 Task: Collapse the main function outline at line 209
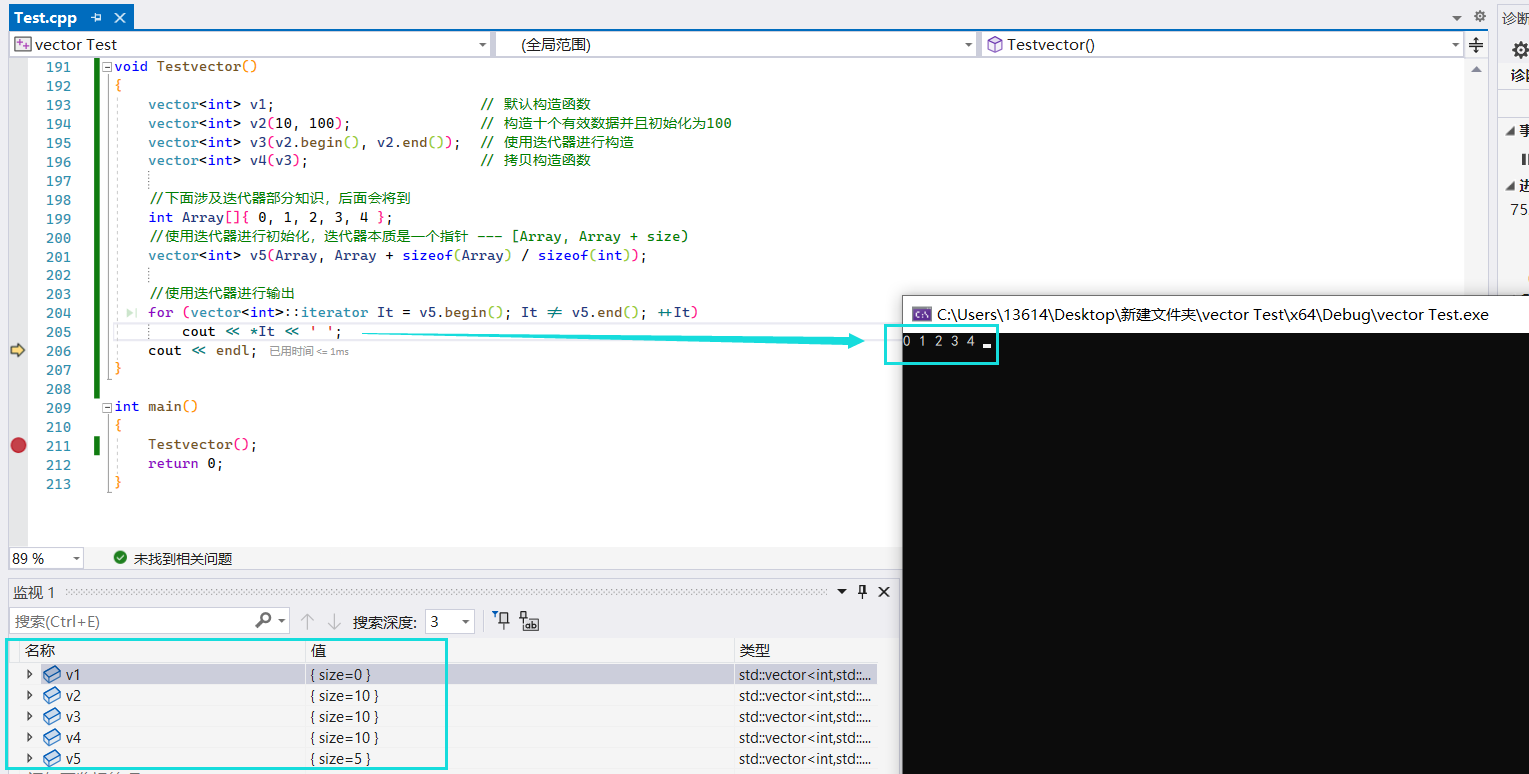pyautogui.click(x=107, y=407)
